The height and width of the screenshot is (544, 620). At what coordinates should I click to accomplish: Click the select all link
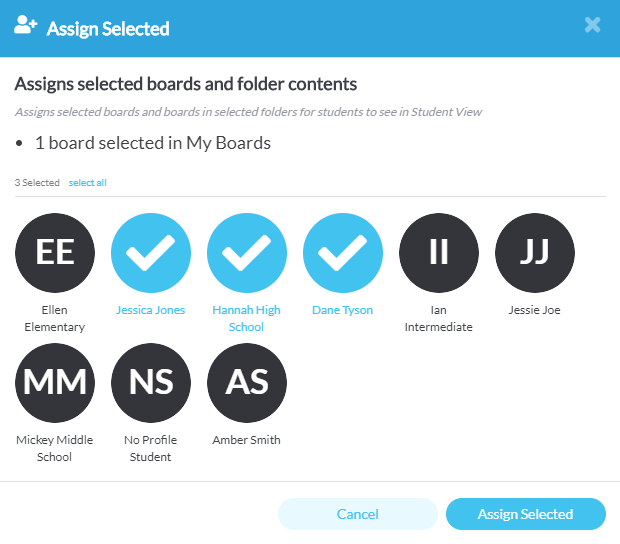pyautogui.click(x=87, y=183)
